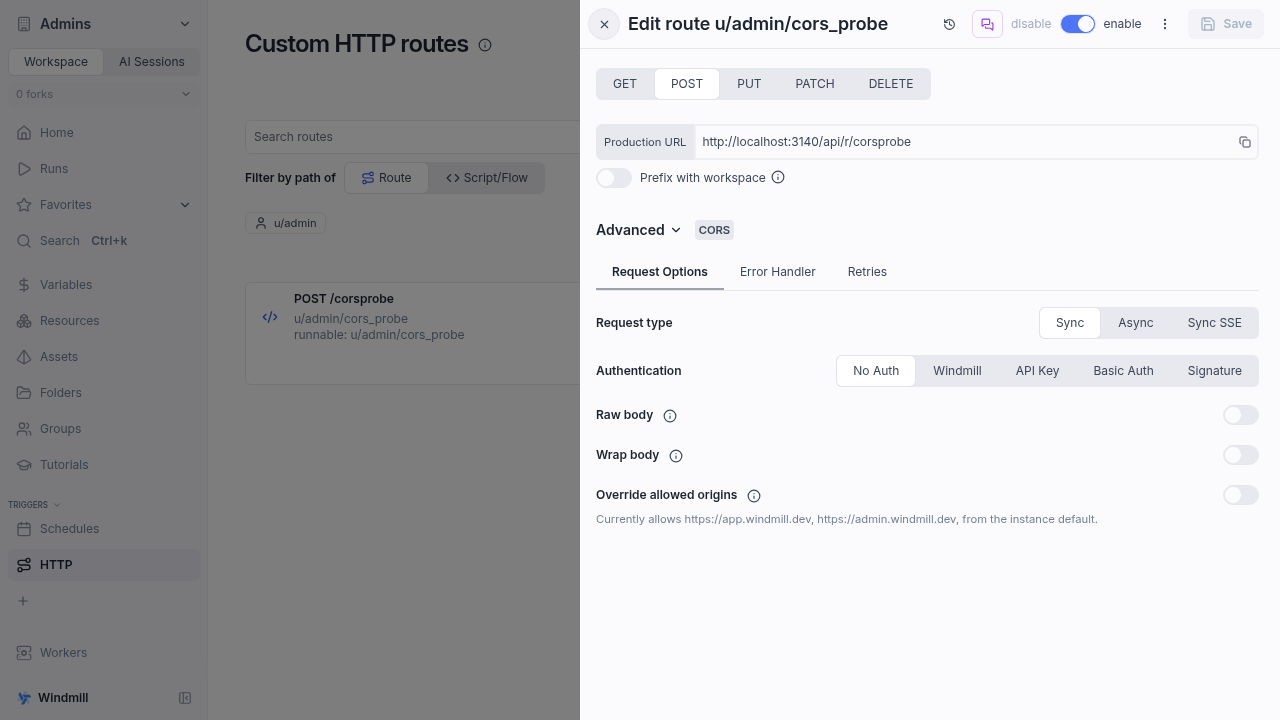Open the Request Options tab
Image resolution: width=1280 pixels, height=720 pixels.
click(660, 272)
